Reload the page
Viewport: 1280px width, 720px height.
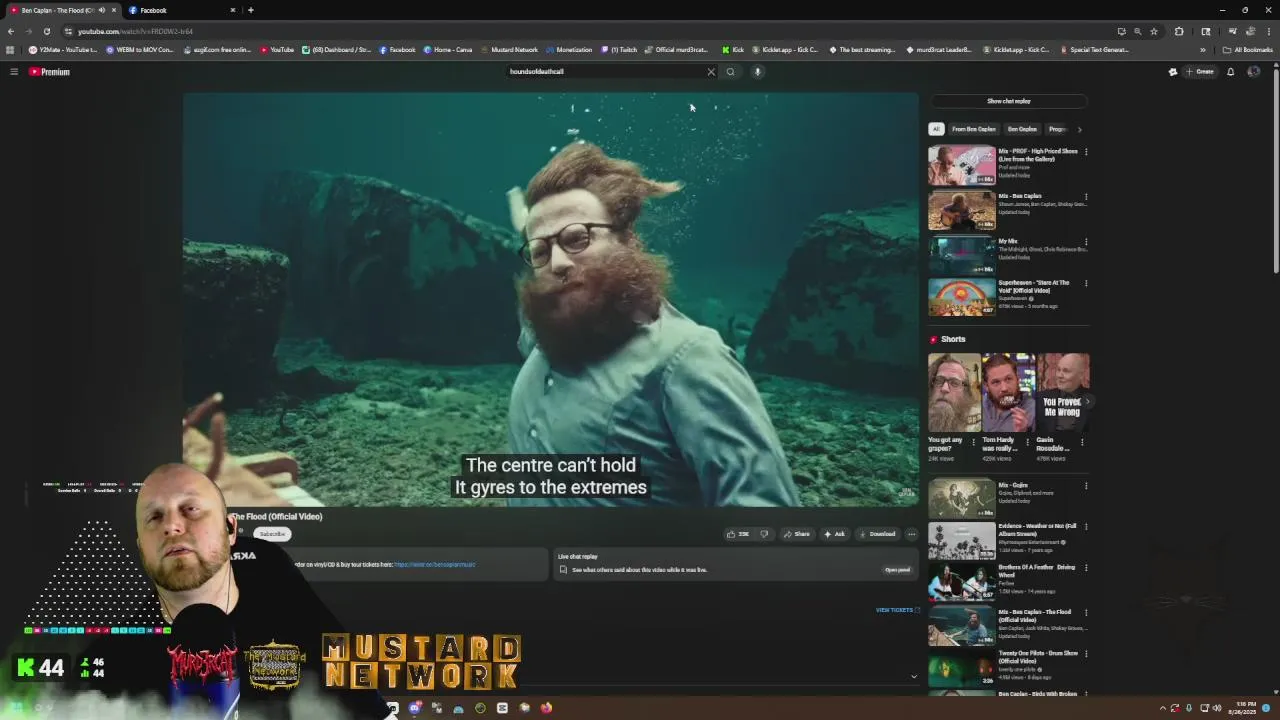tap(46, 31)
